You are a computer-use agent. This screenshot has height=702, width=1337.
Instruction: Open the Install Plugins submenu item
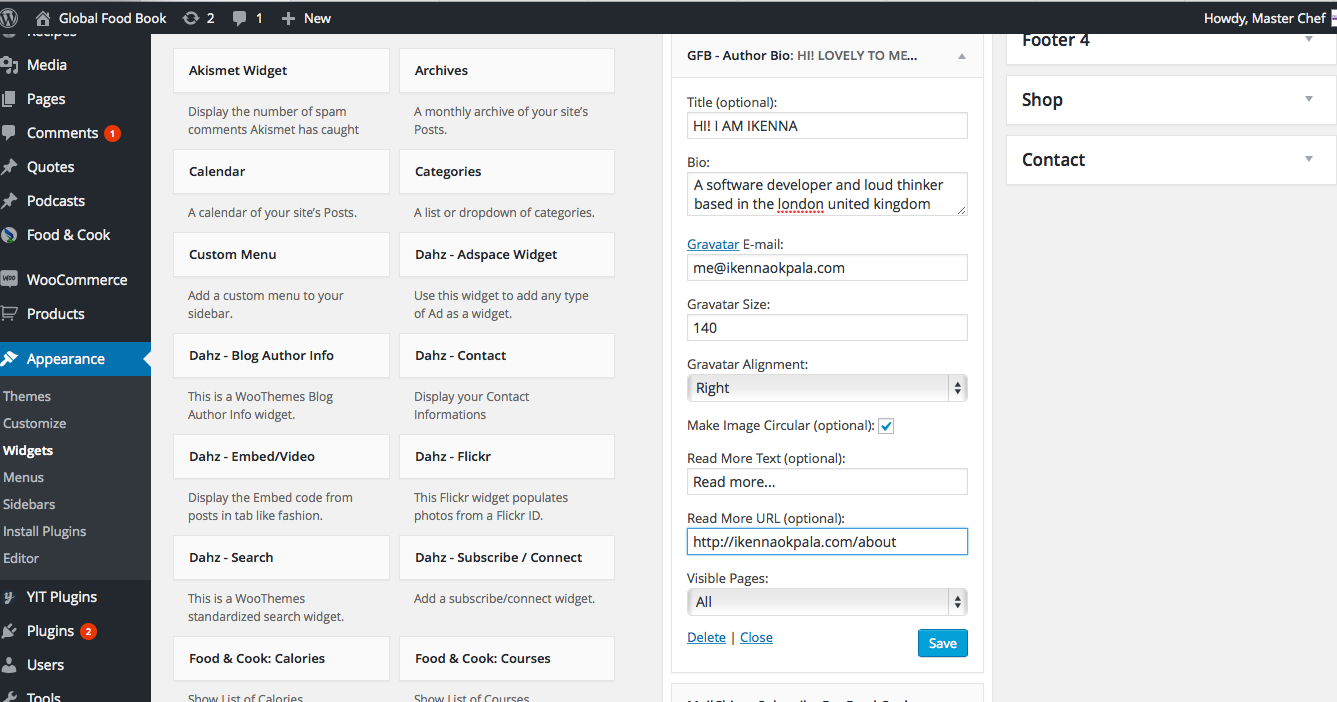coord(45,531)
